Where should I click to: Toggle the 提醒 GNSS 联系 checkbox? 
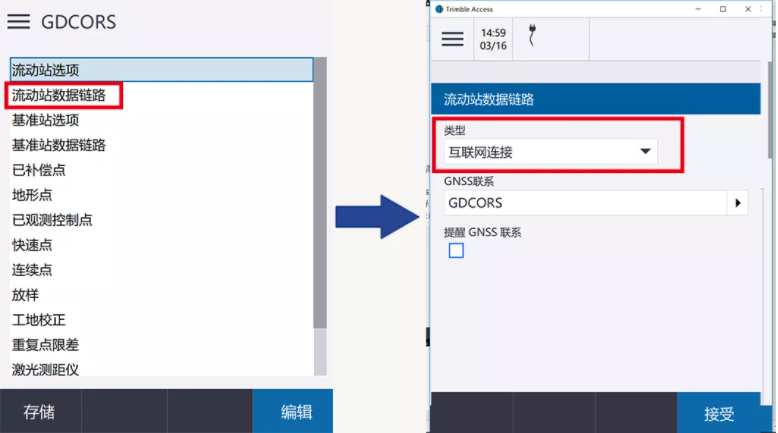click(x=456, y=251)
